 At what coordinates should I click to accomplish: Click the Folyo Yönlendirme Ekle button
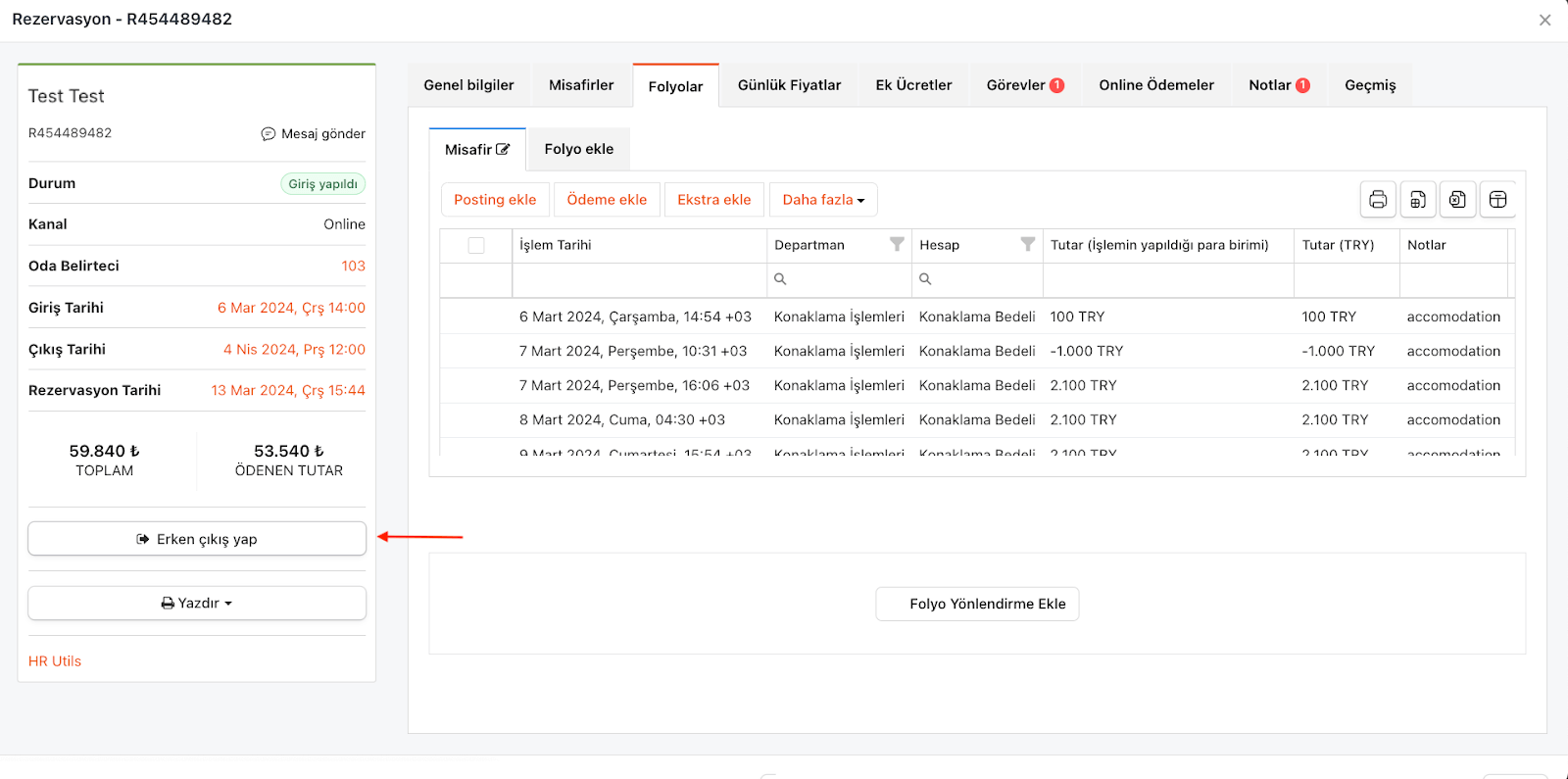[x=977, y=604]
